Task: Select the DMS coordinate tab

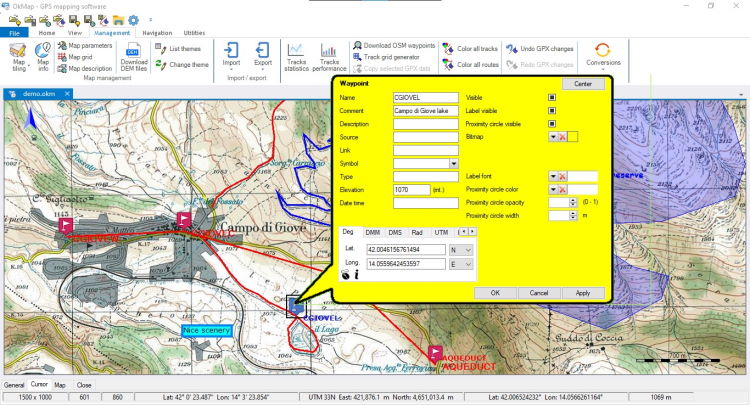Action: point(397,232)
